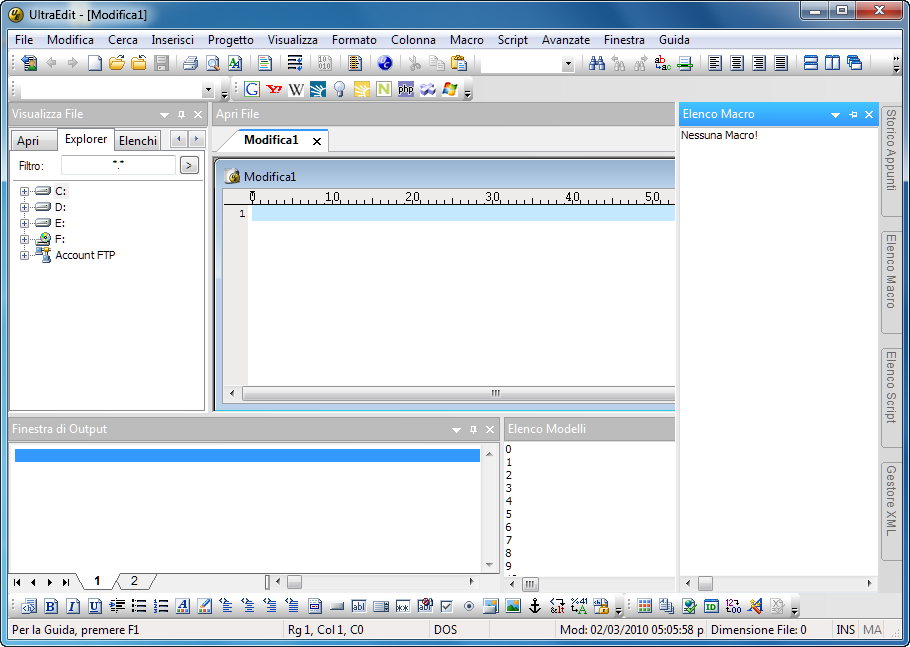Close the Finestra di Output panel

[490, 430]
